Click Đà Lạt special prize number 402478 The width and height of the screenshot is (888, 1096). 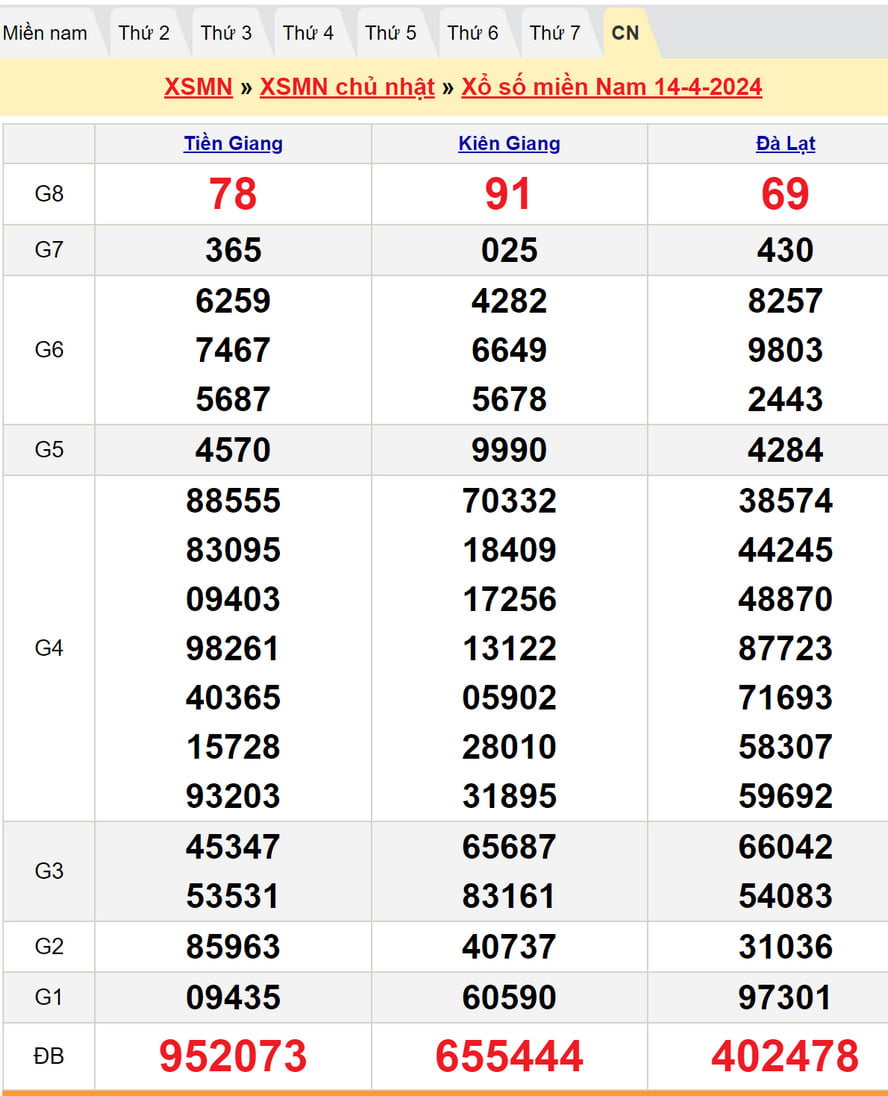pyautogui.click(x=785, y=1056)
